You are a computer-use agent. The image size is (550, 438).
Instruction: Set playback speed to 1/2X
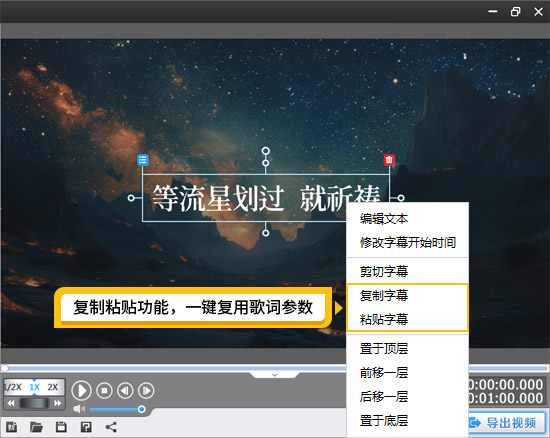(13, 387)
